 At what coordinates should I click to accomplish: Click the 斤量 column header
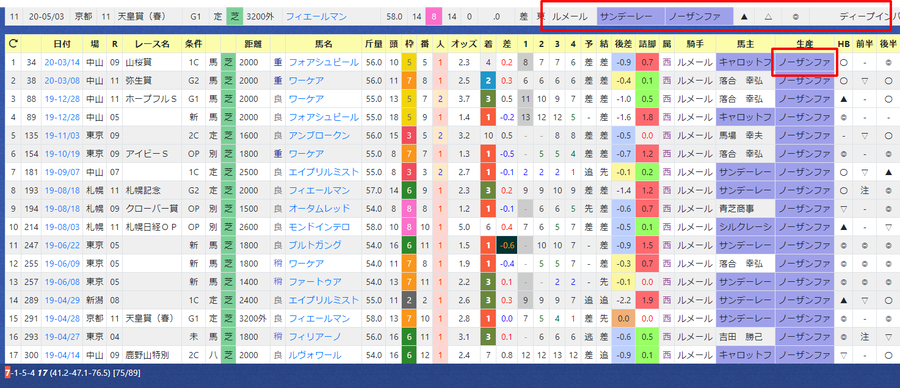pos(374,43)
